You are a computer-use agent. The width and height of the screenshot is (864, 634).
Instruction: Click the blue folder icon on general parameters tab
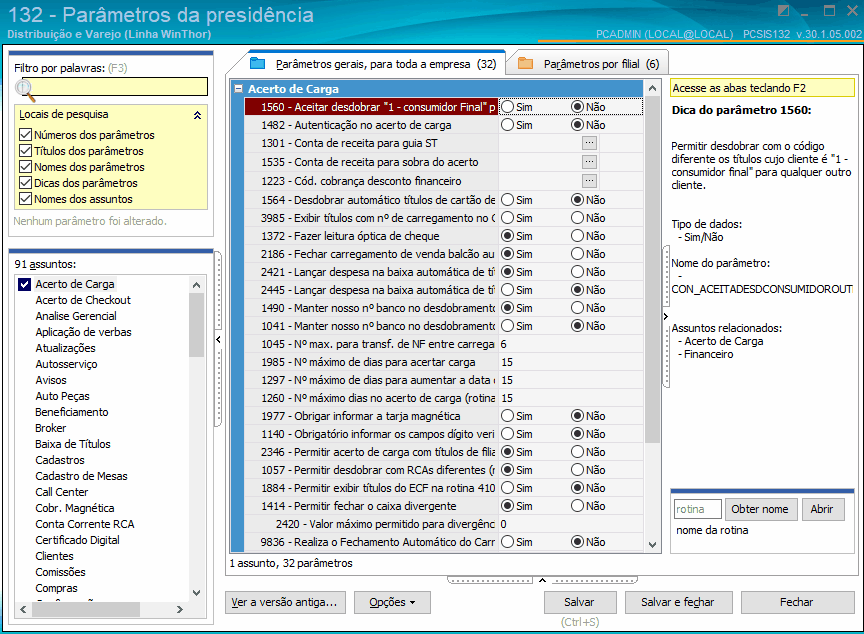(257, 63)
